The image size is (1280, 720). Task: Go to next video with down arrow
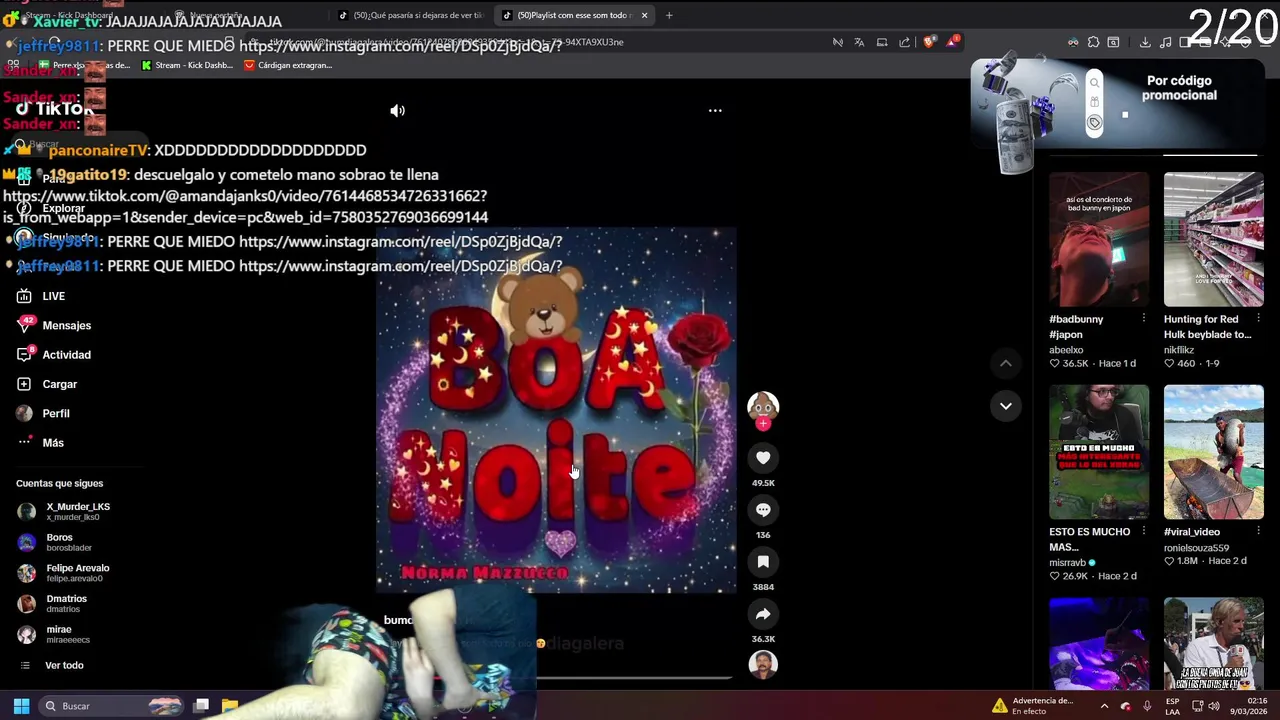(x=1005, y=406)
